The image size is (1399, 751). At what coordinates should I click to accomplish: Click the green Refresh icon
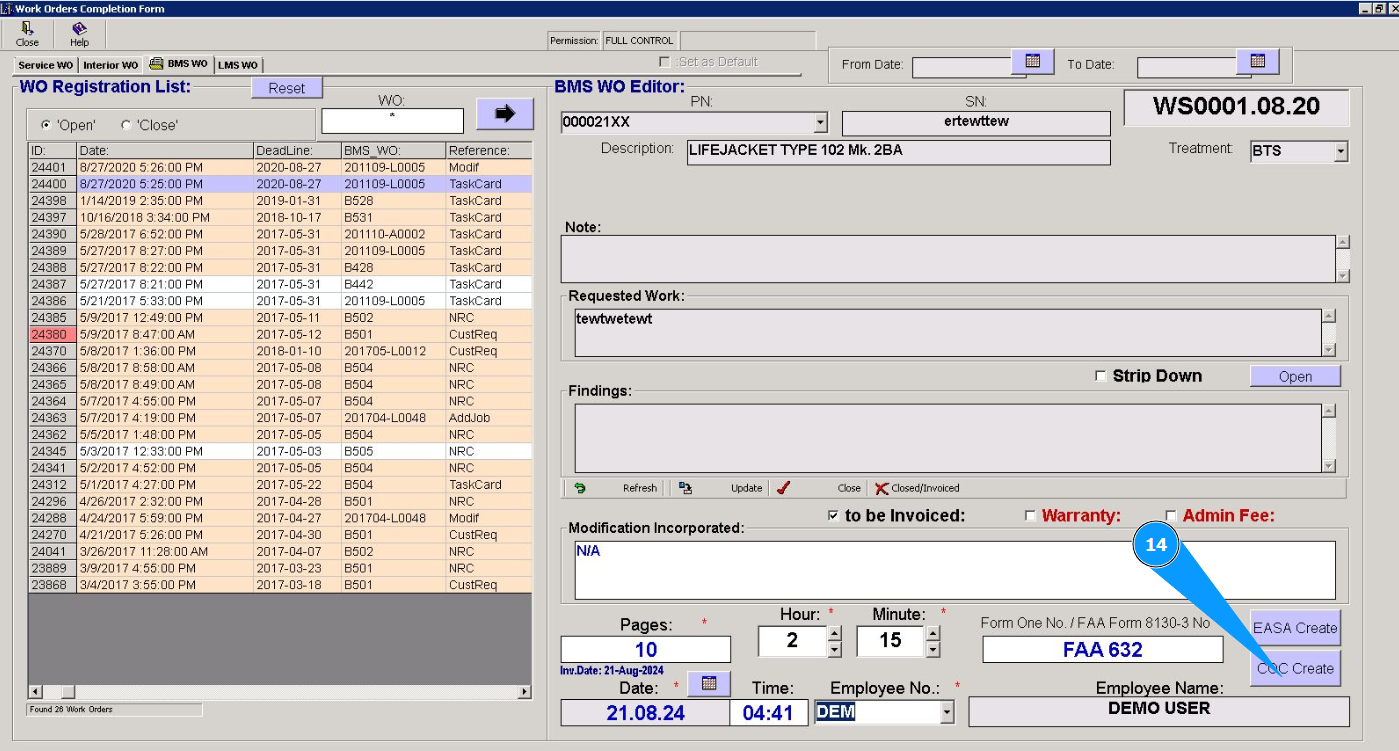tap(579, 488)
